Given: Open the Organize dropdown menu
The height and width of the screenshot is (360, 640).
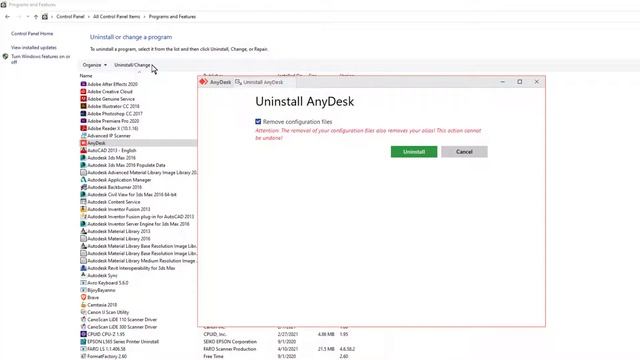Looking at the screenshot, I should click(x=94, y=65).
